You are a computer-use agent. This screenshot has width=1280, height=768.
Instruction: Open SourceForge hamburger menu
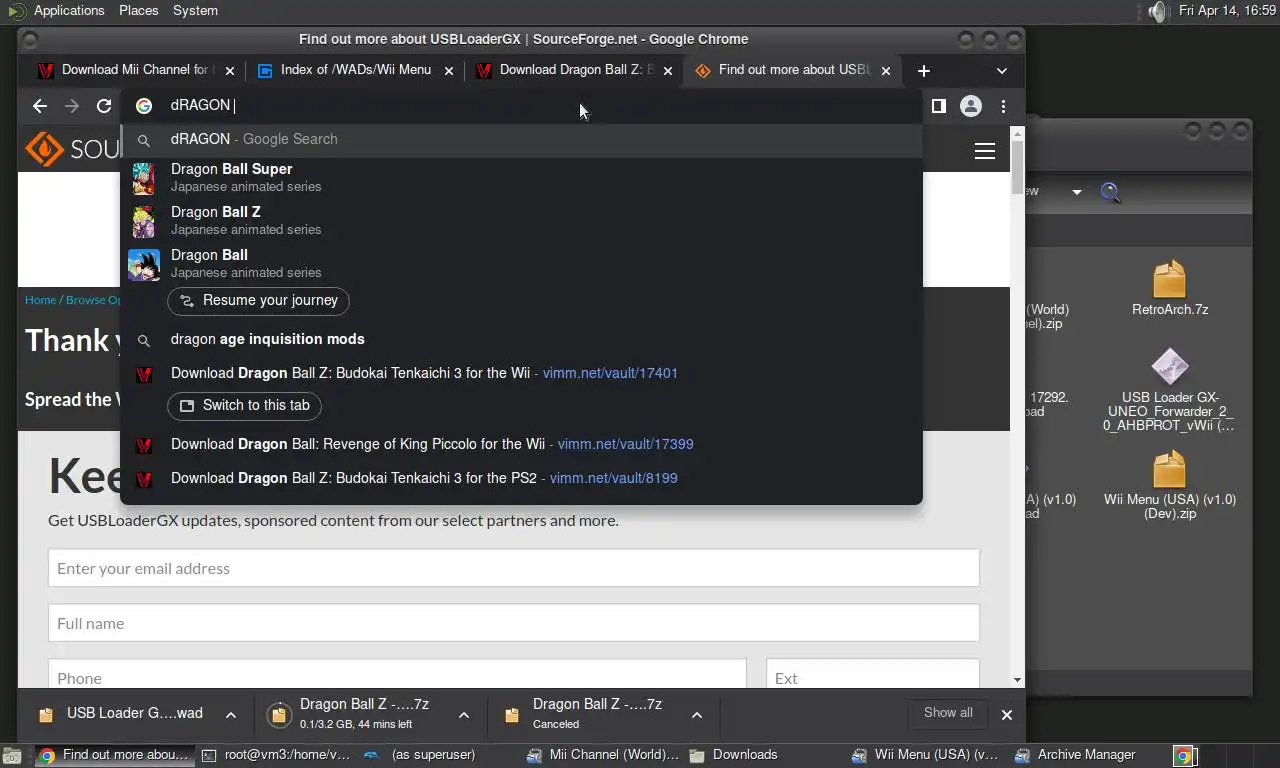pos(985,150)
